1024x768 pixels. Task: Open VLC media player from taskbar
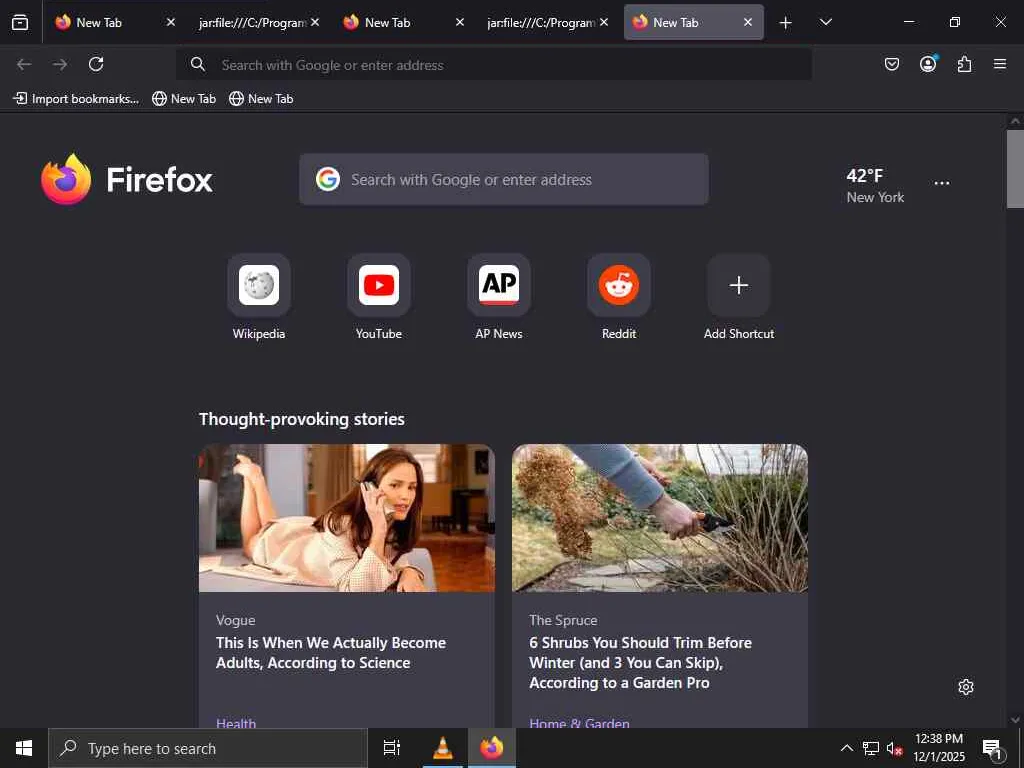[x=443, y=748]
